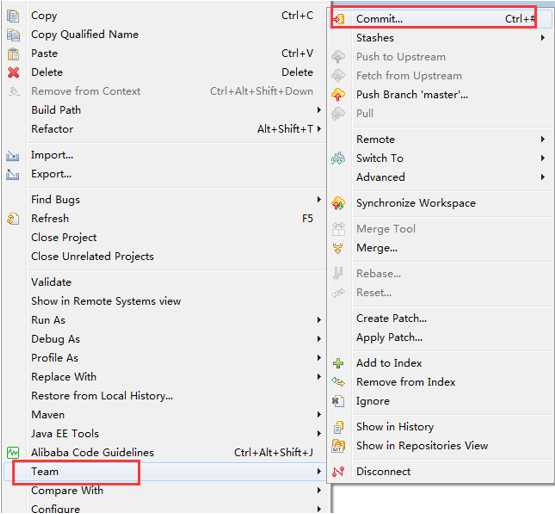Expand the Remote submenu arrow
The image size is (555, 514).
coord(543,139)
